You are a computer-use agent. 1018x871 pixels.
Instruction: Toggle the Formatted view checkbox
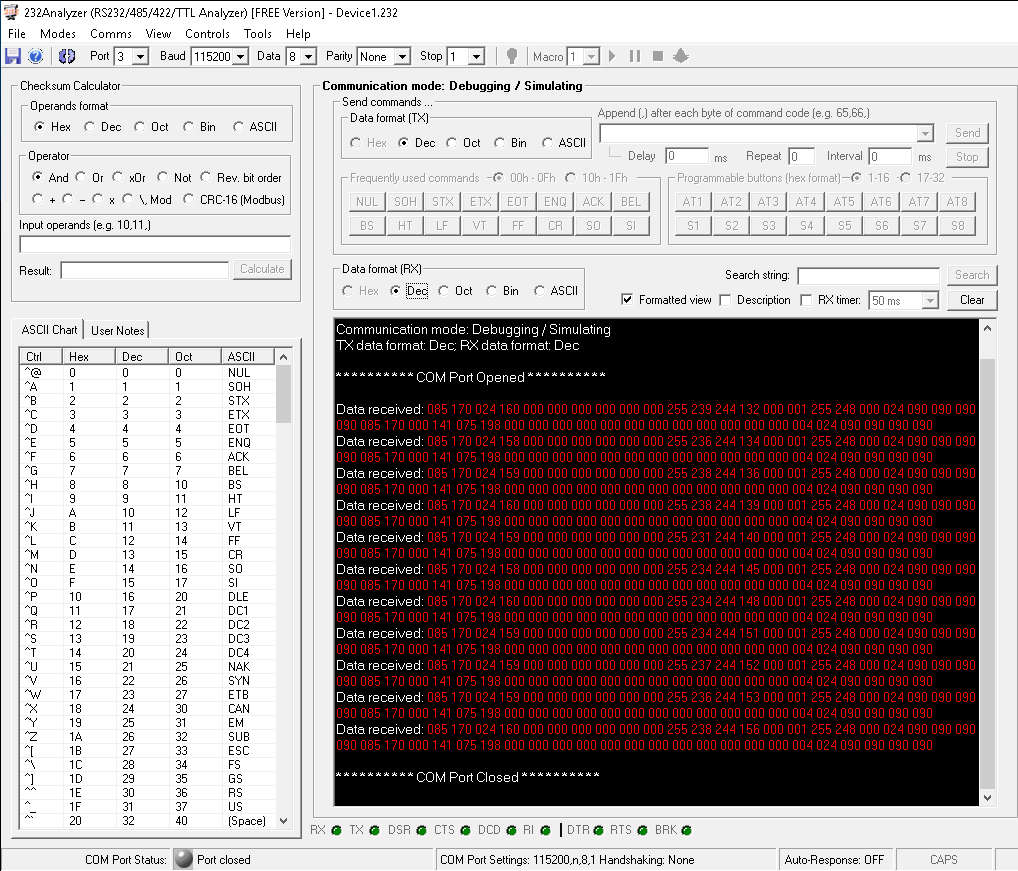pos(627,299)
